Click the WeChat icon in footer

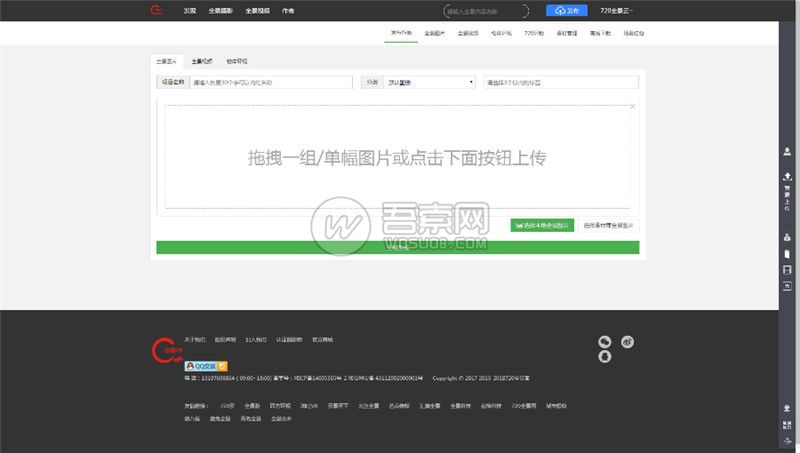pyautogui.click(x=605, y=342)
